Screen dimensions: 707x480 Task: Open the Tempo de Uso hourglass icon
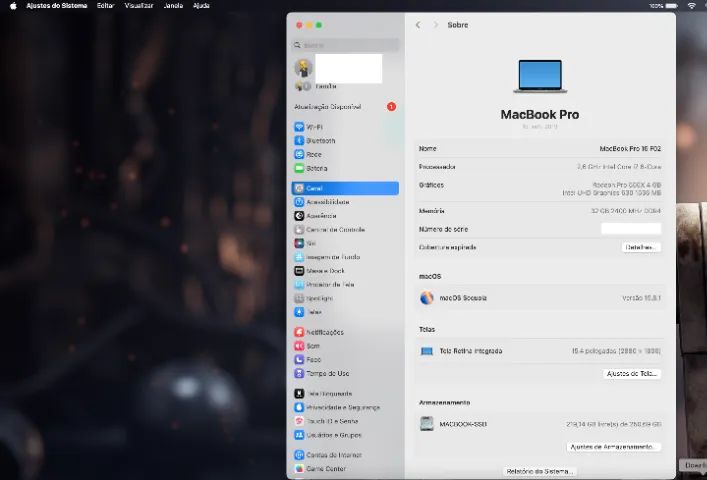tap(299, 373)
